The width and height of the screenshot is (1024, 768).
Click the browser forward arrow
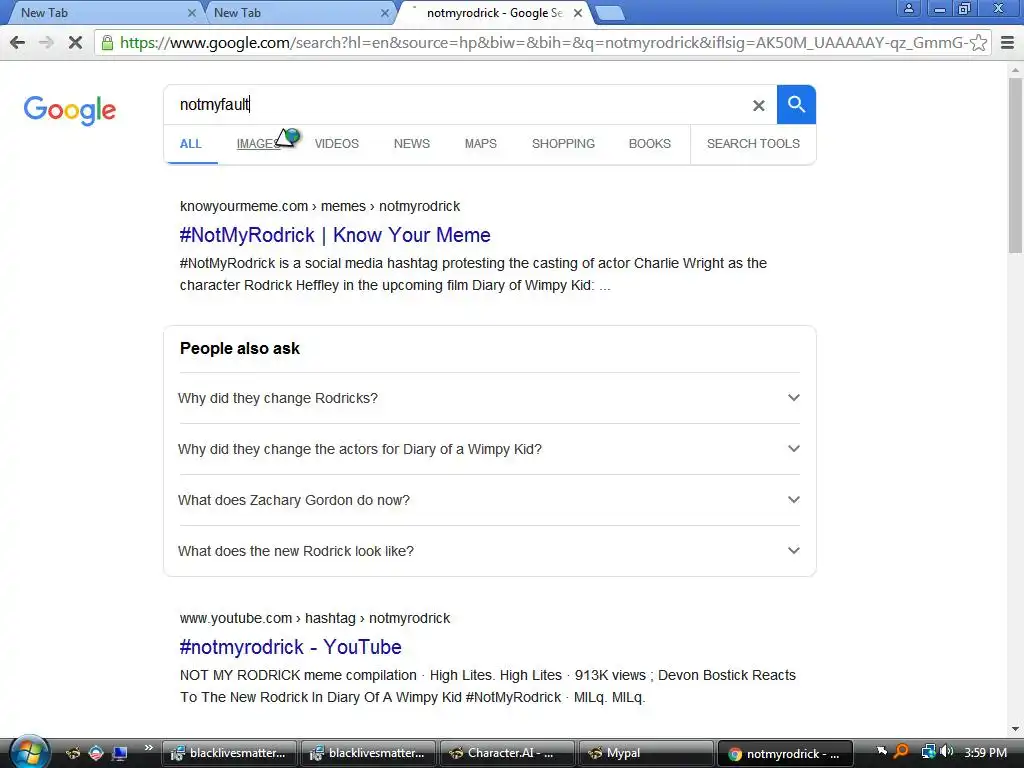[46, 43]
